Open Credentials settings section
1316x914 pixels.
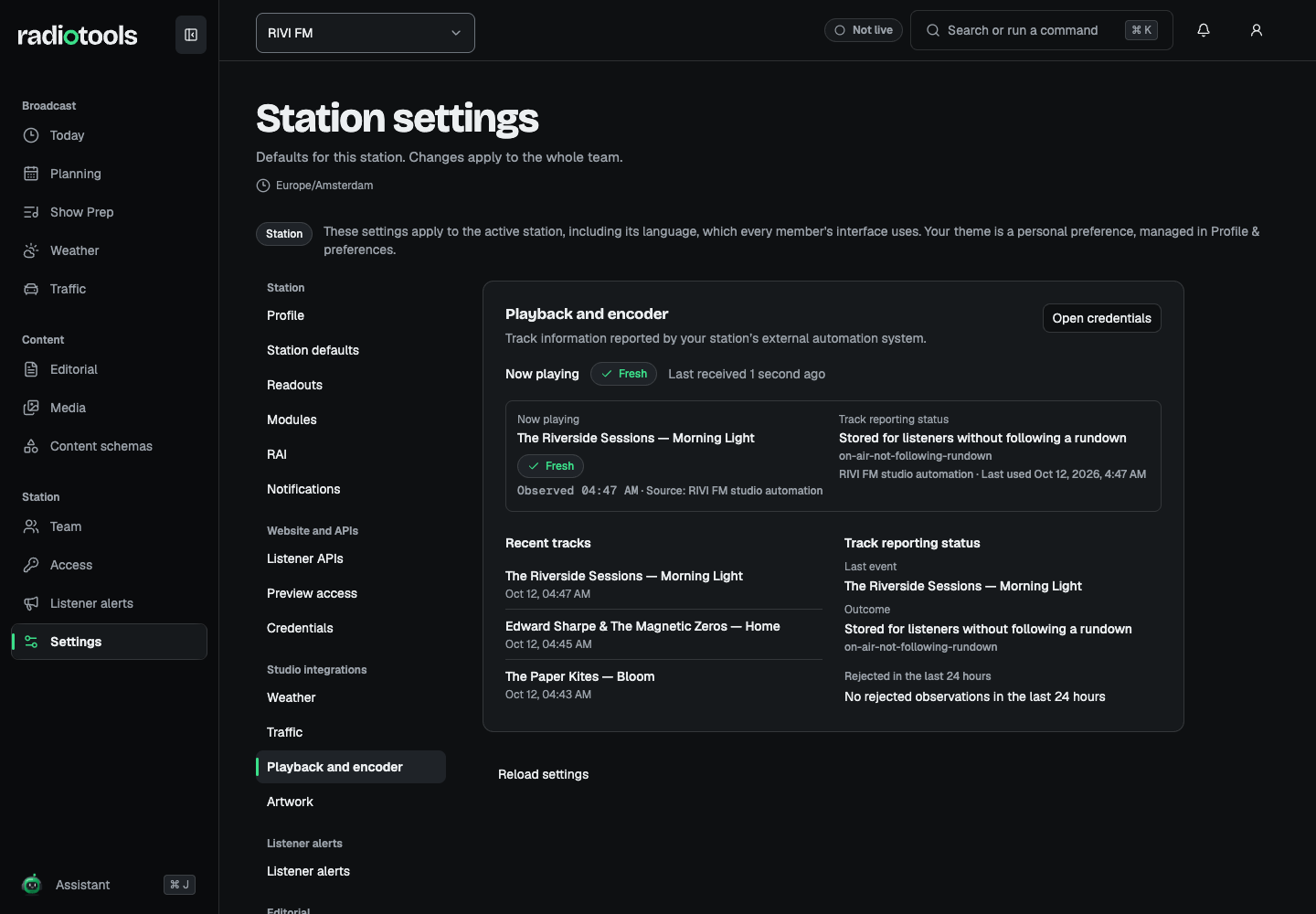coord(351,628)
